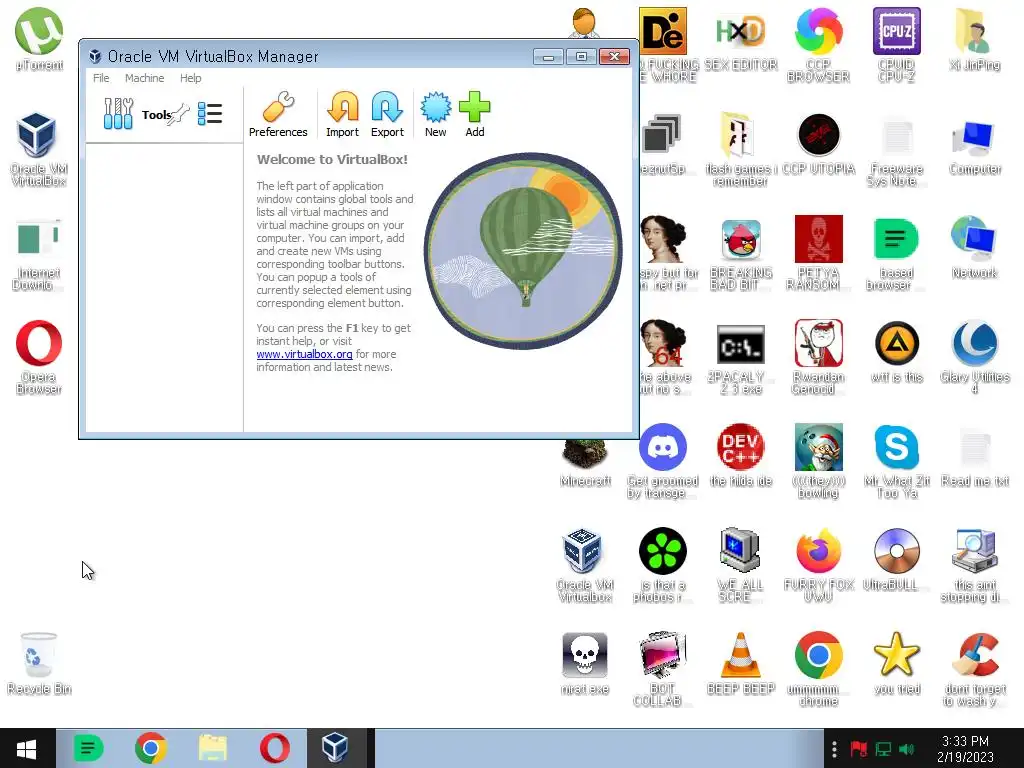Click the volume speaker tray icon
The image size is (1024, 768).
[x=906, y=749]
